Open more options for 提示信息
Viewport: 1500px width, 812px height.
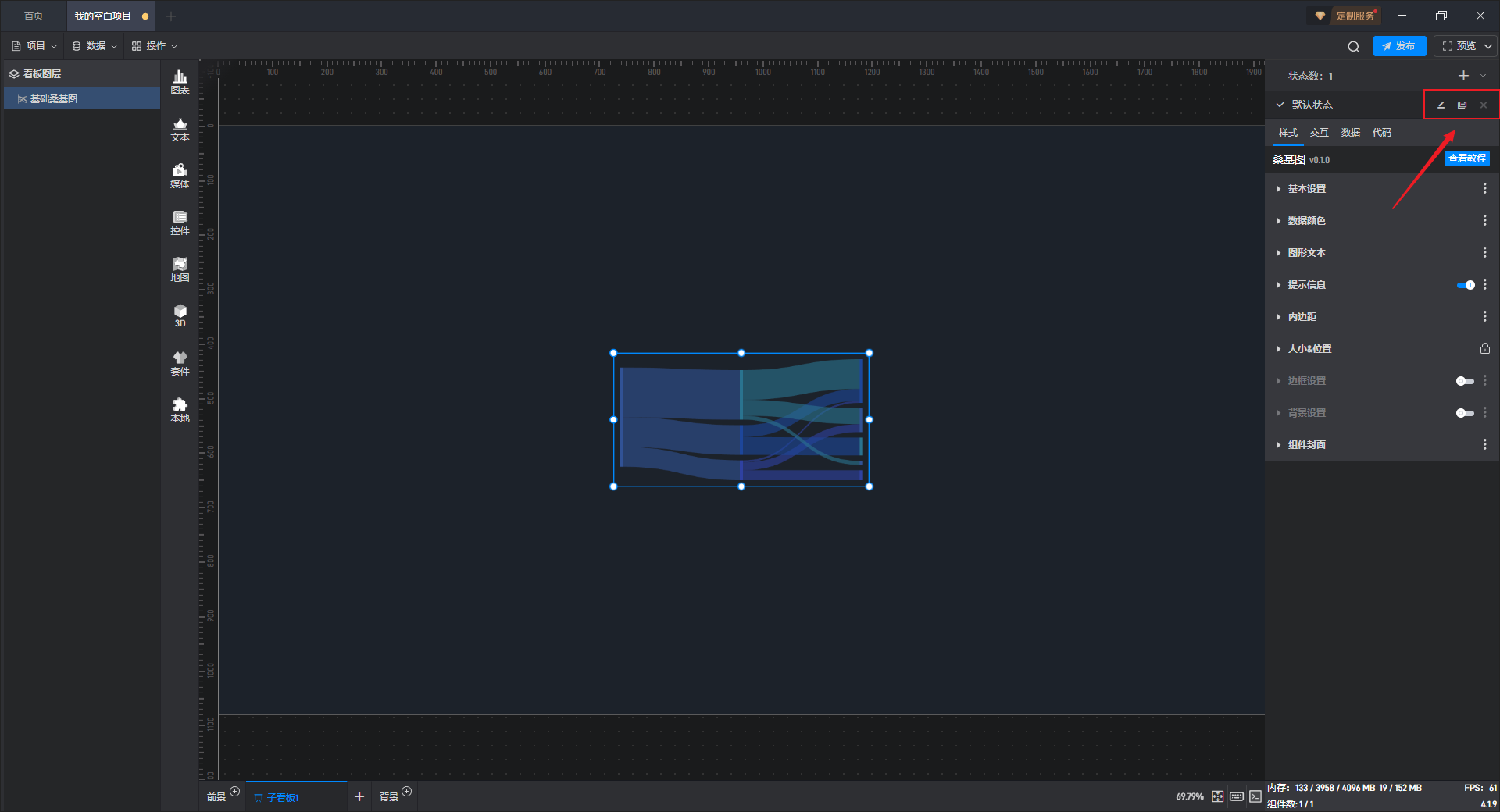tap(1484, 285)
